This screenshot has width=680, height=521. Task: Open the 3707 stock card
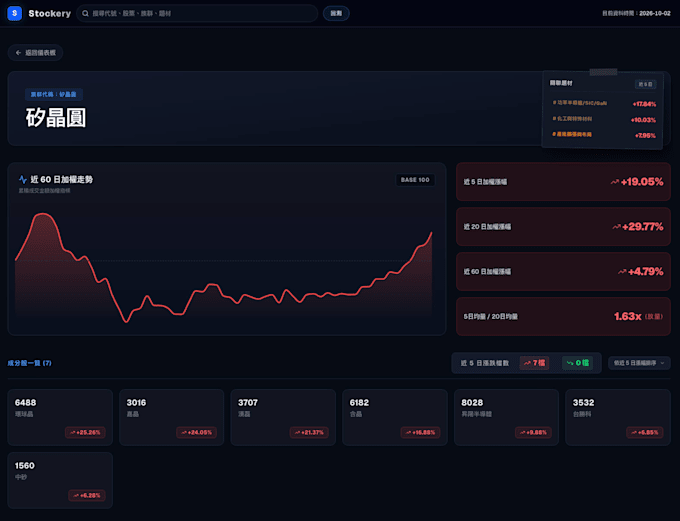(x=283, y=417)
